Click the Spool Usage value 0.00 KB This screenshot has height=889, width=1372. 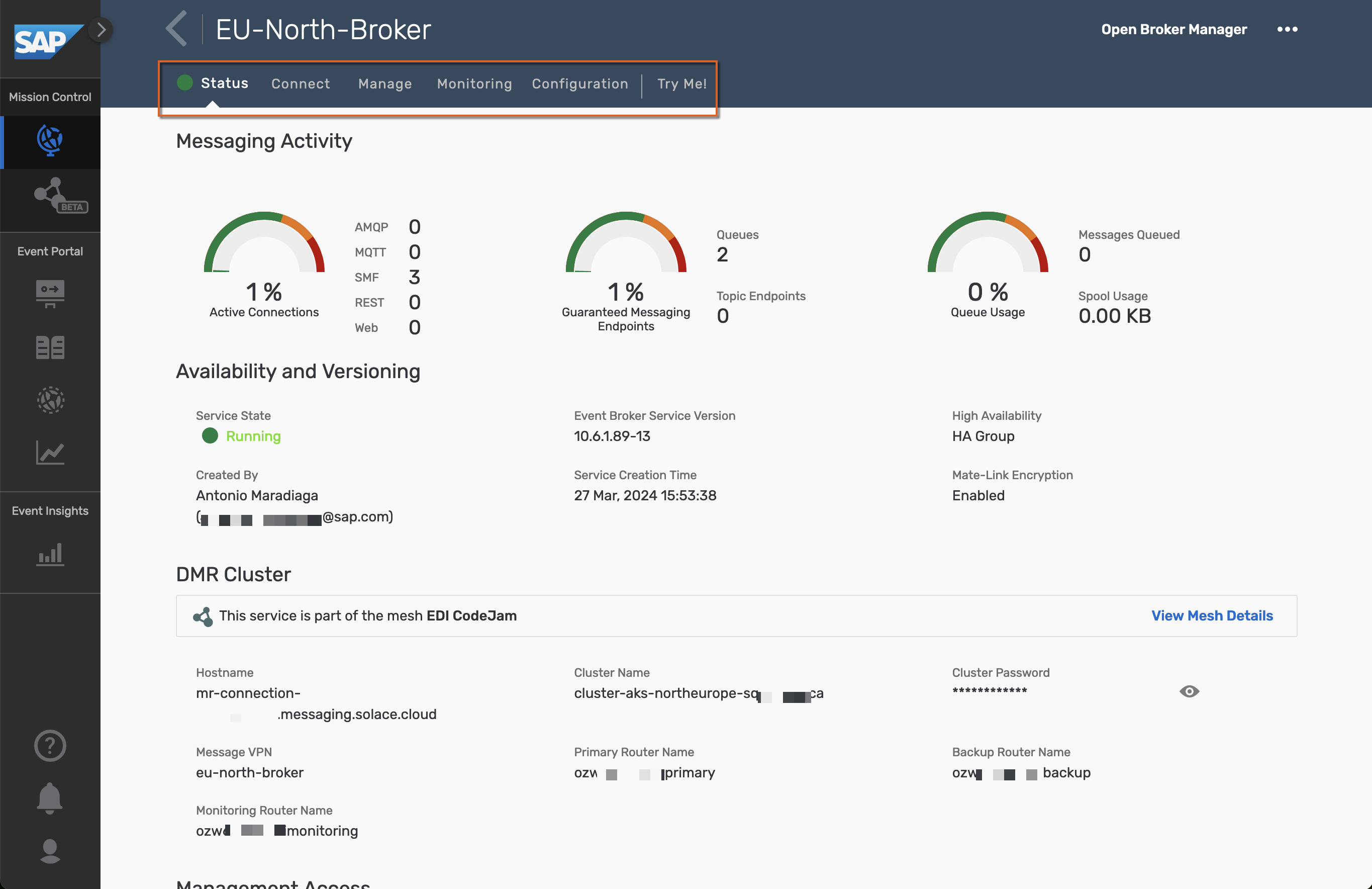(x=1114, y=316)
